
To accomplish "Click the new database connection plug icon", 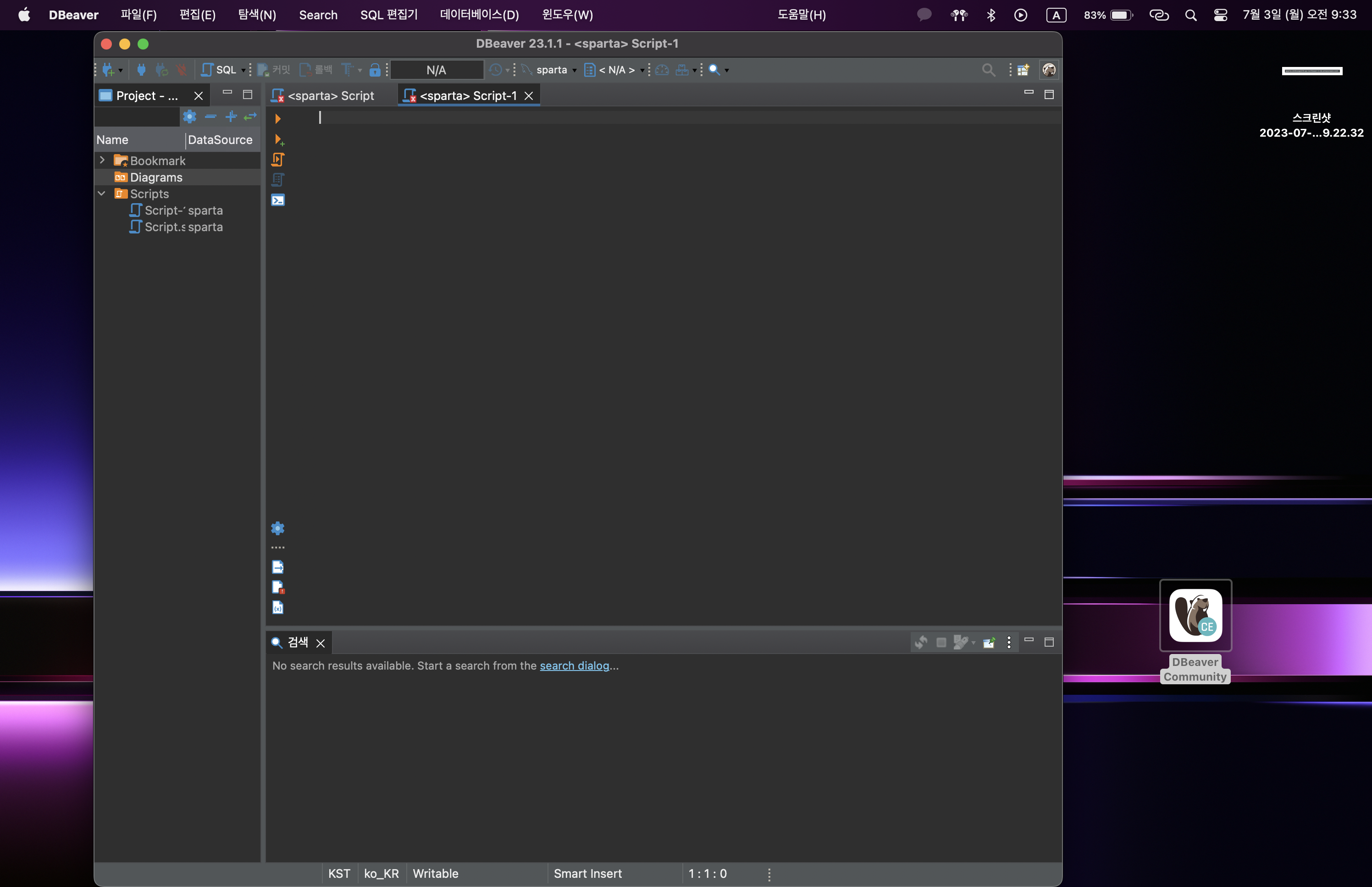I will pos(108,70).
